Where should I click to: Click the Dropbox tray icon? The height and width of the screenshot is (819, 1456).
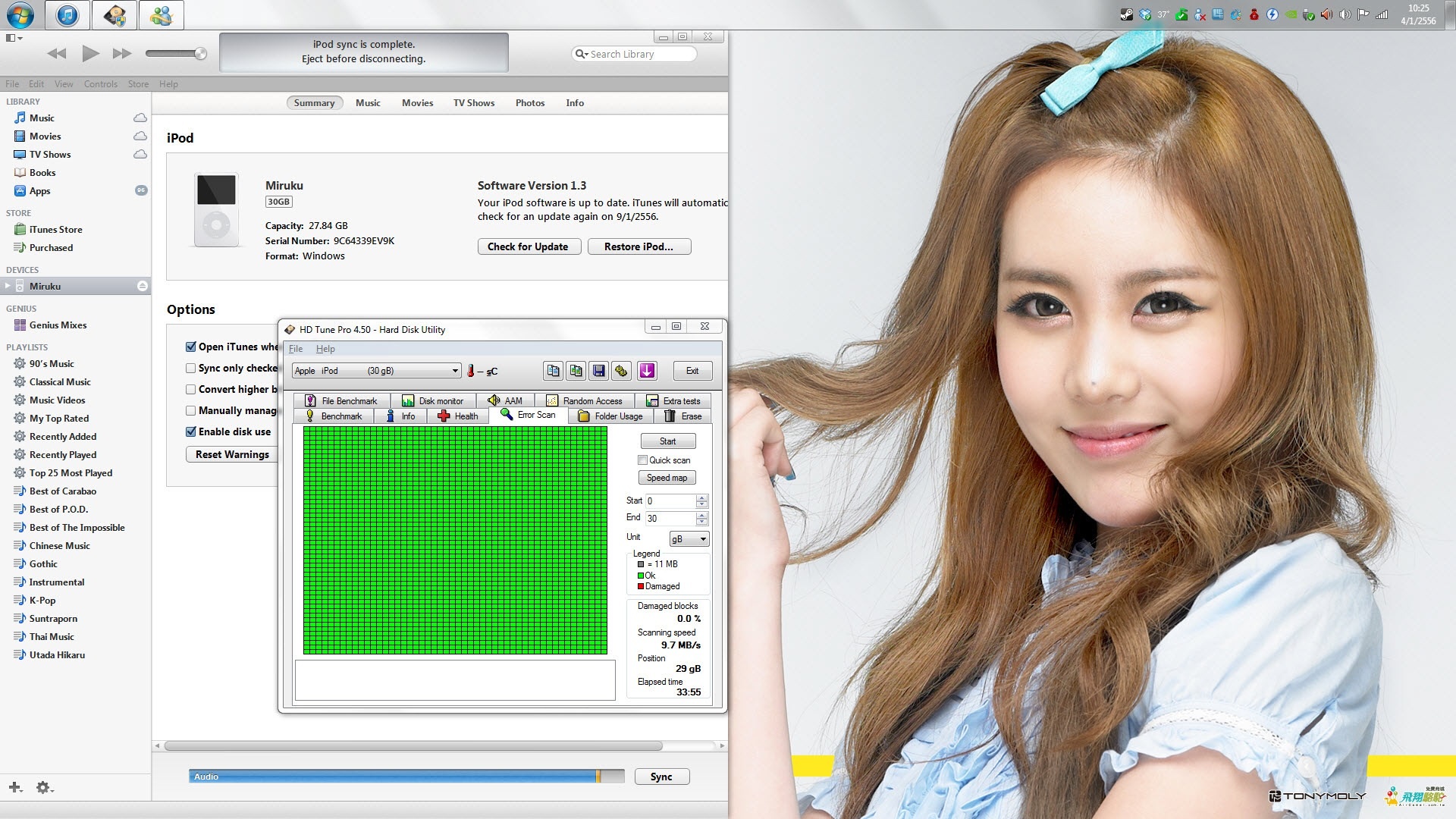tap(1145, 14)
